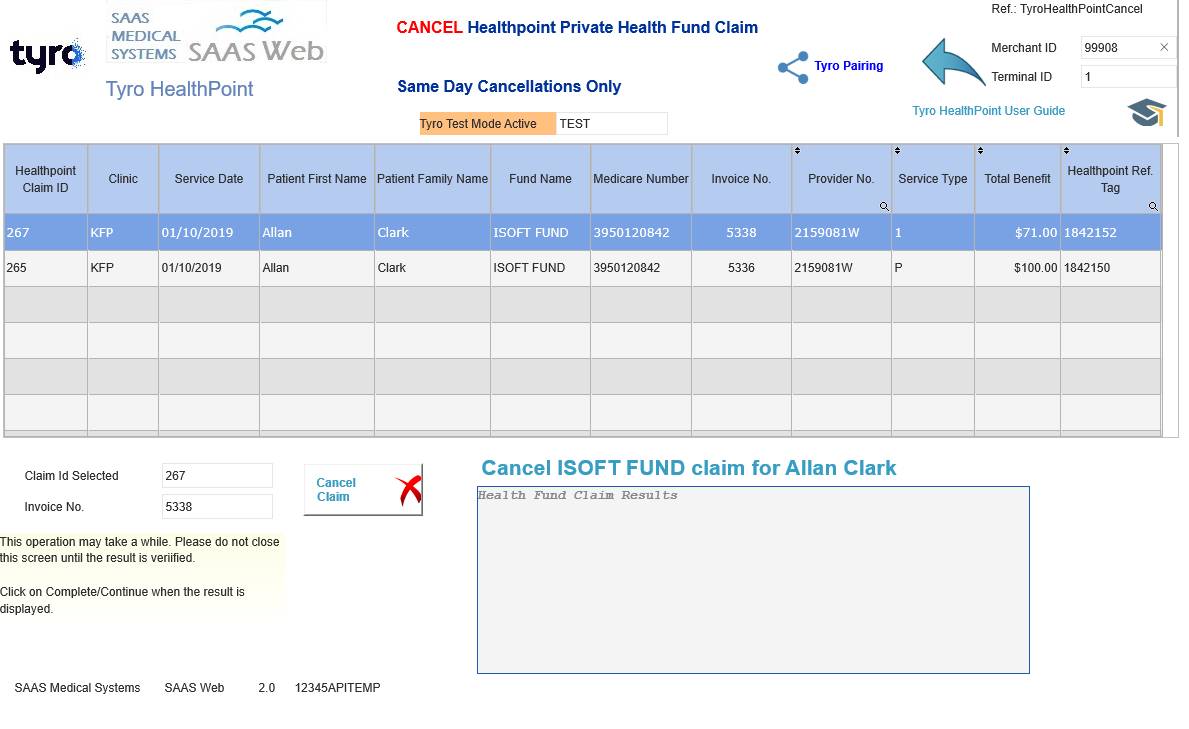Click first name Allan in claim 265 row
The image size is (1189, 729).
point(317,268)
